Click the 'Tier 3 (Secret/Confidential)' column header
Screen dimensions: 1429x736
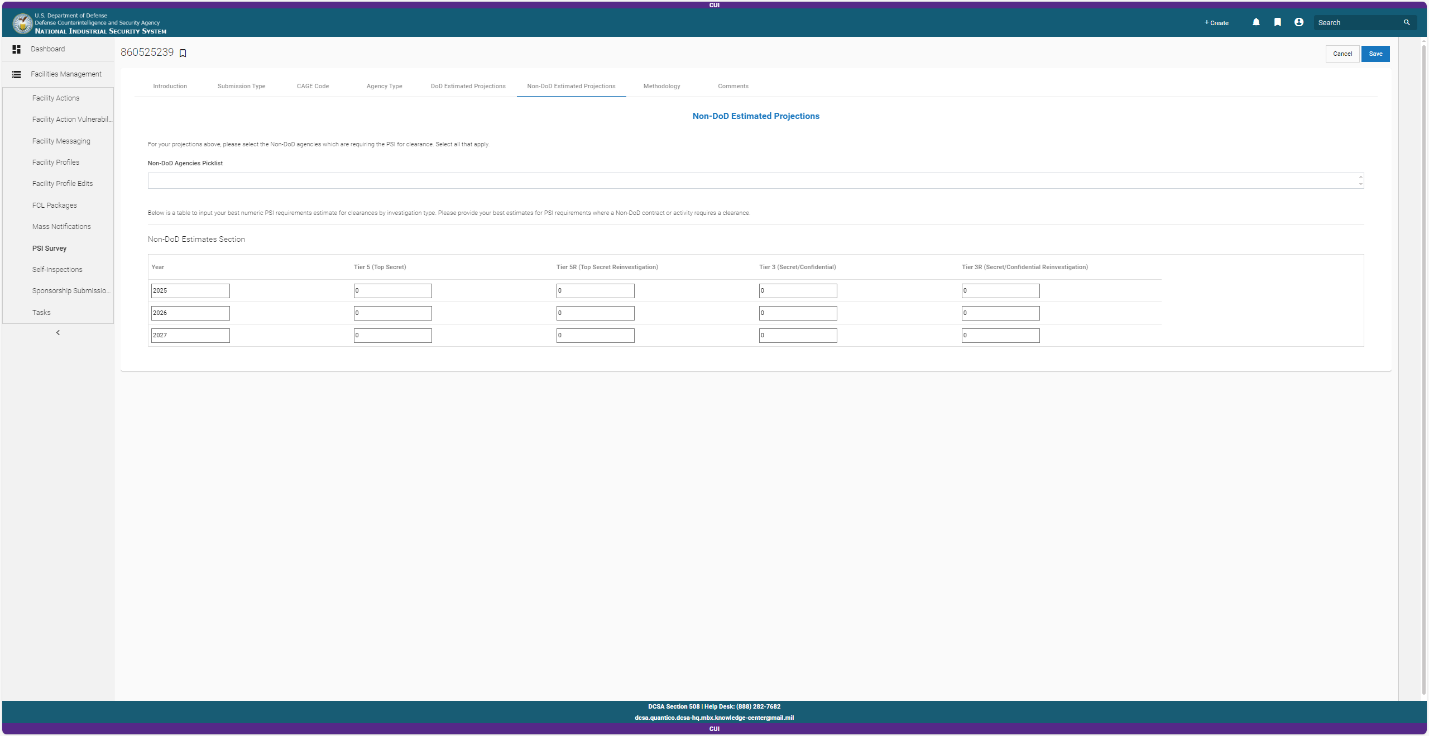click(798, 267)
